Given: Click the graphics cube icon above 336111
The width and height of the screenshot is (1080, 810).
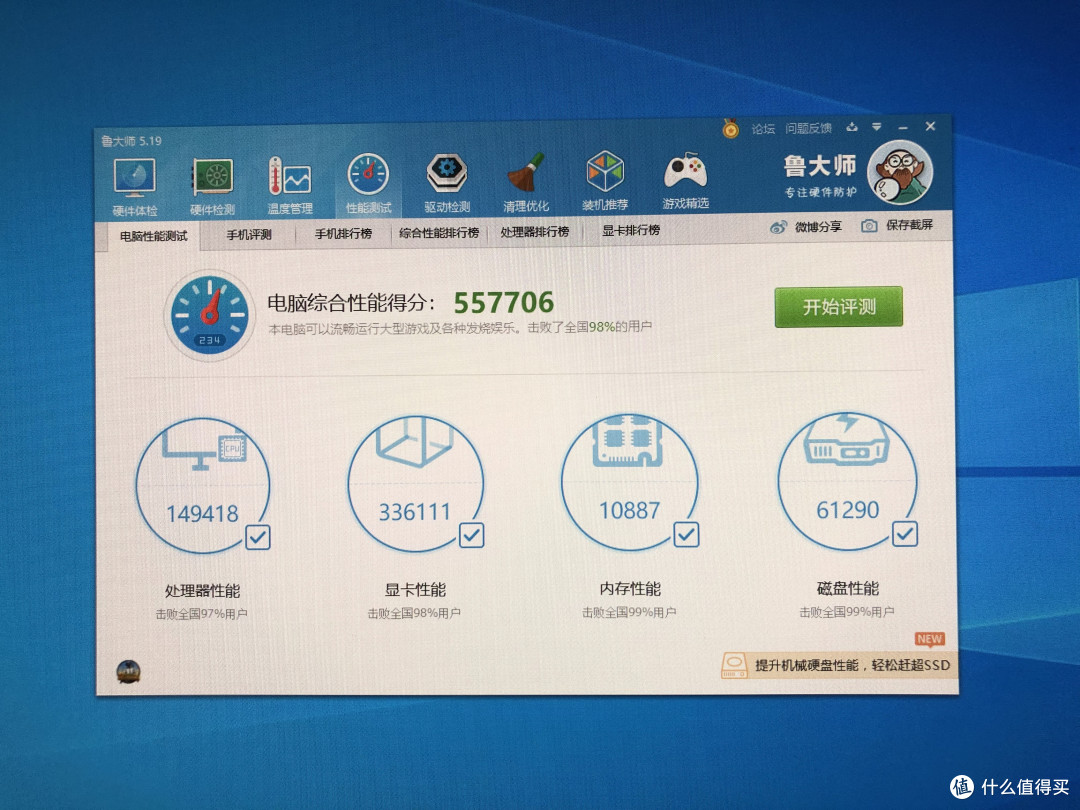Looking at the screenshot, I should 414,441.
